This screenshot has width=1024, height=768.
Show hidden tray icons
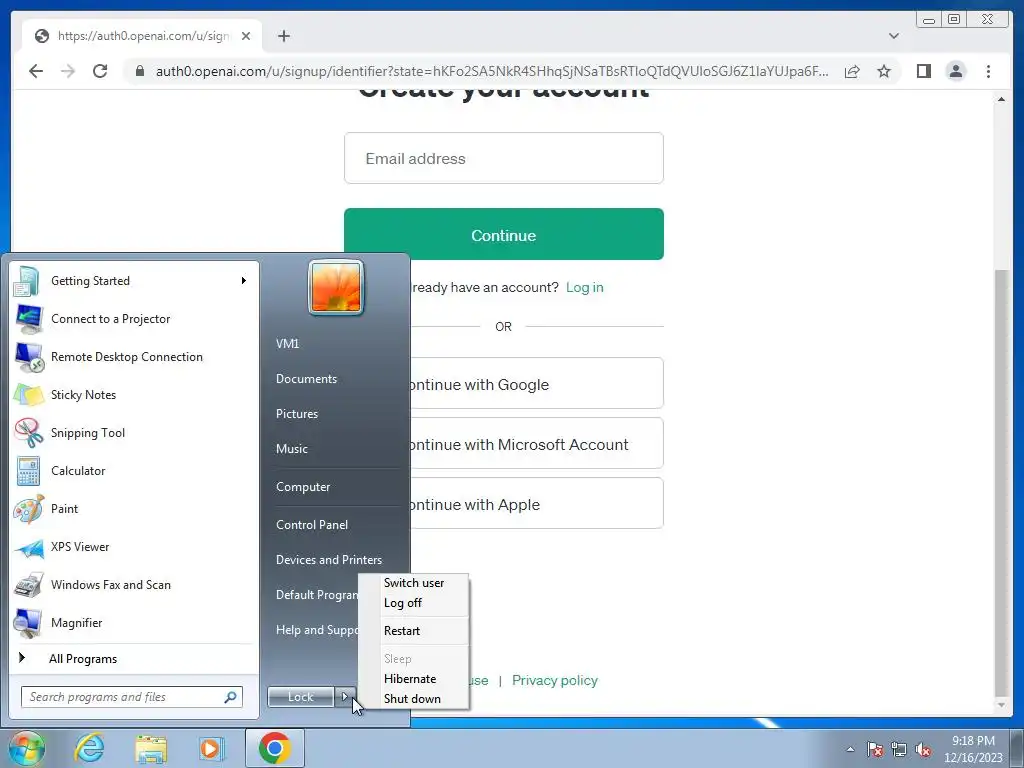(850, 750)
